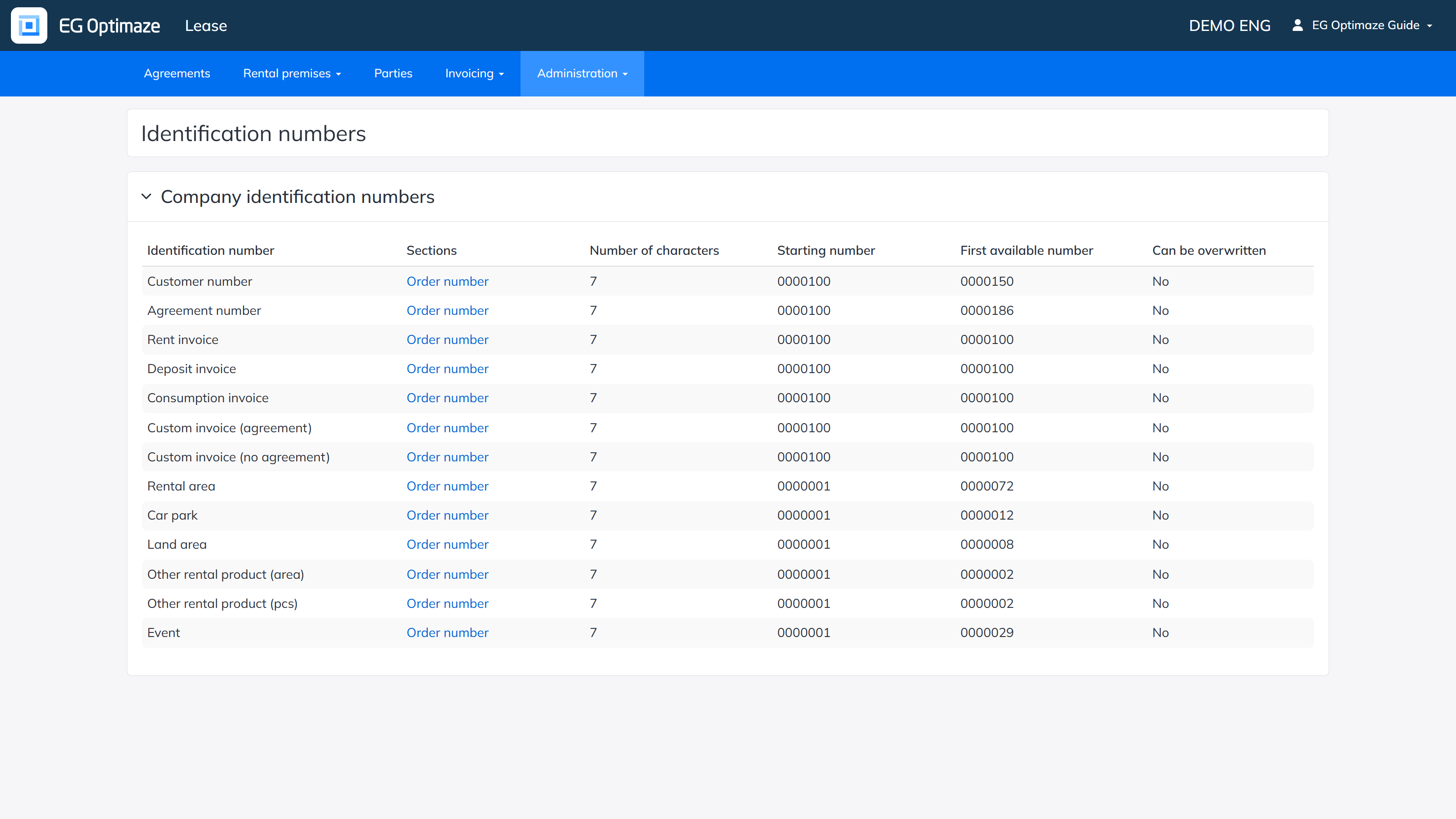Click the EG Optimaze logo icon

29,25
